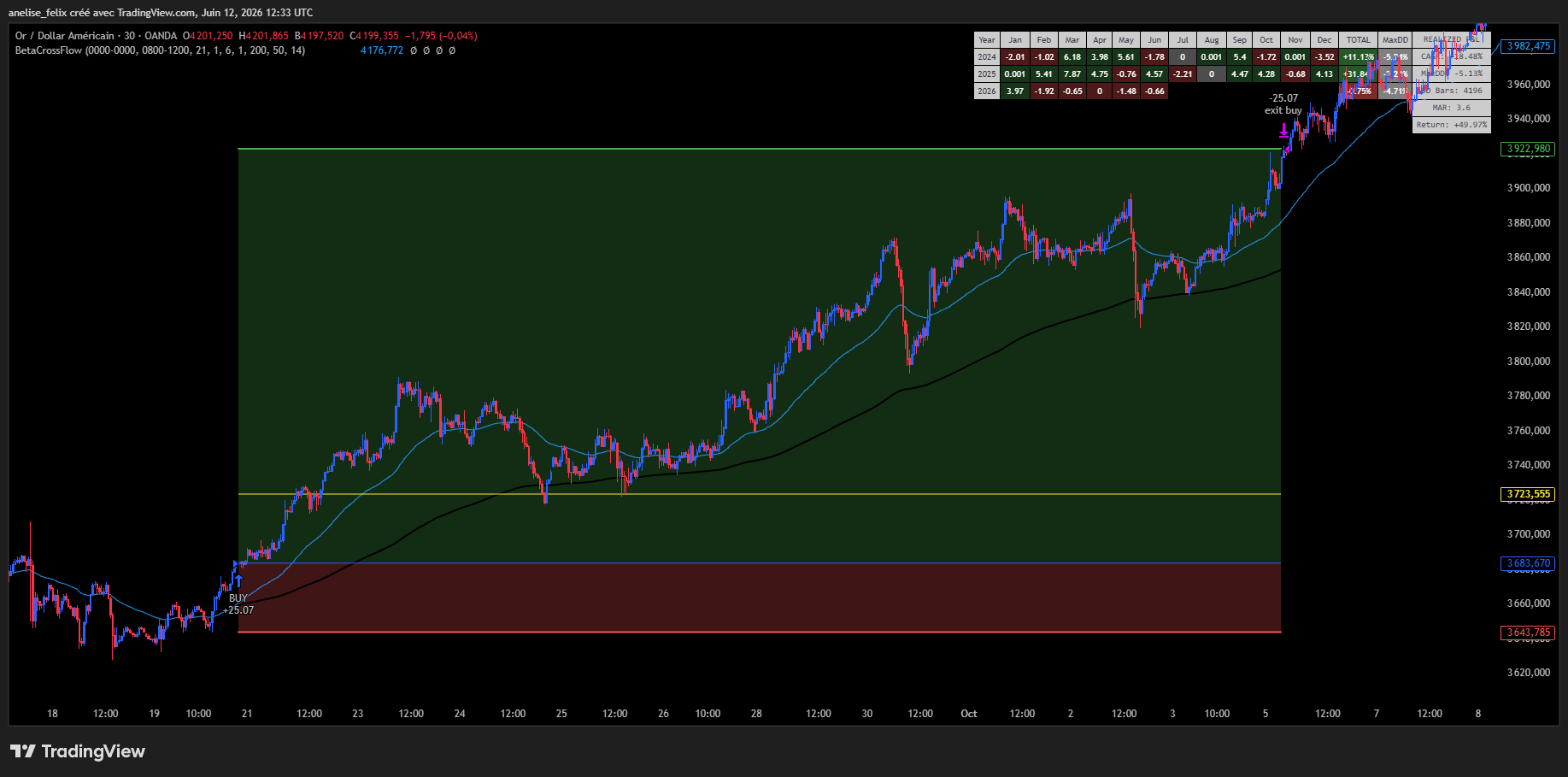Click the indicator value 4 176,772
The image size is (1568, 777).
tap(382, 50)
